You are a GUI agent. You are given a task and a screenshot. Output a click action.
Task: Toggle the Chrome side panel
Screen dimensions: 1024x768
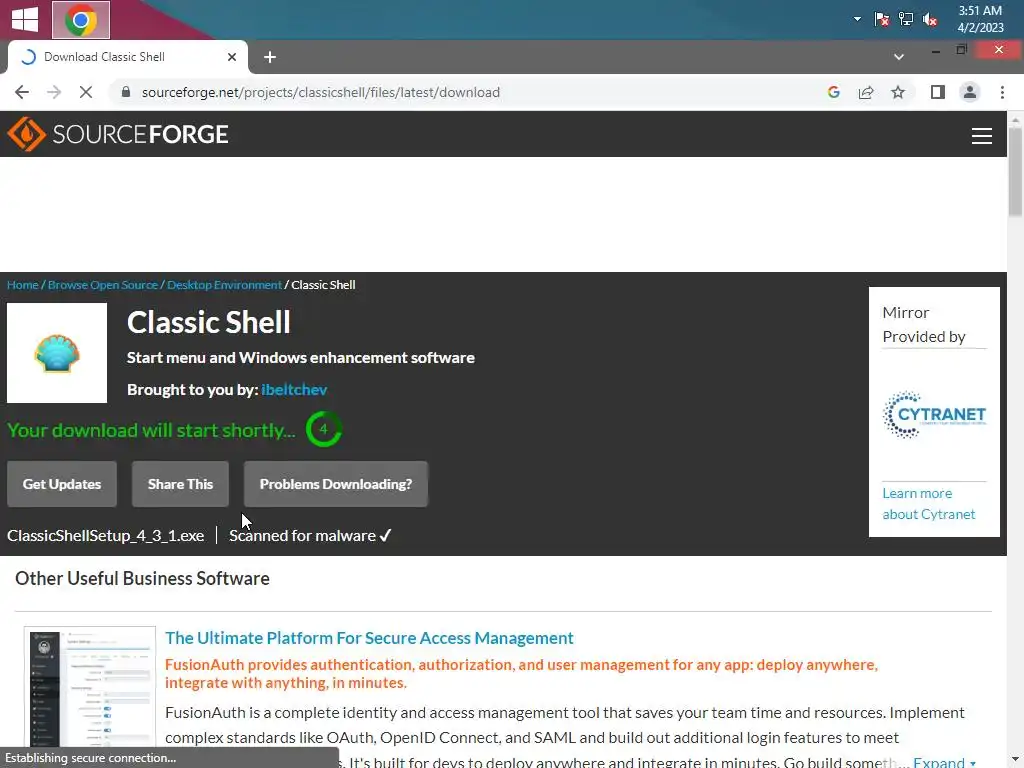938,92
